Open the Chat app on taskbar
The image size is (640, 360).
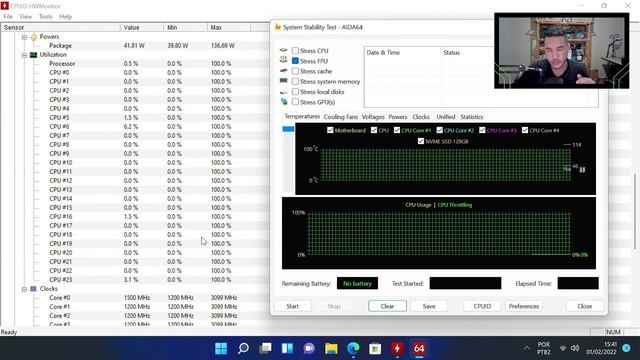point(309,348)
